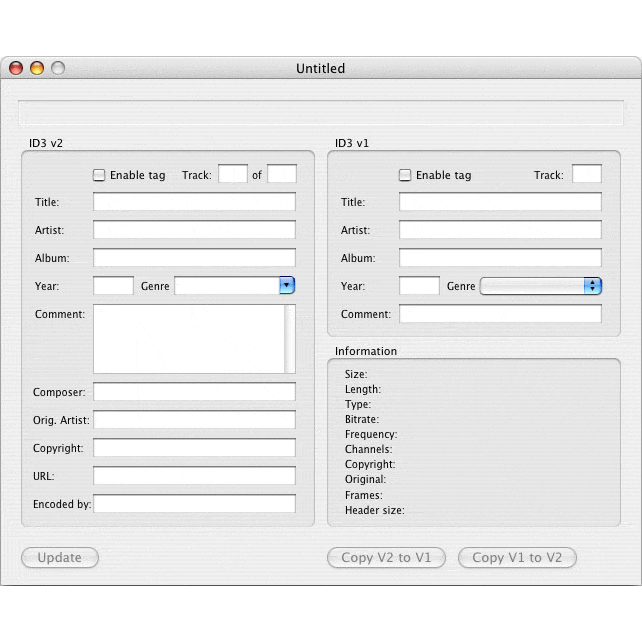This screenshot has height=642, width=642.
Task: Focus the ID3 v2 Title field
Action: pos(194,202)
